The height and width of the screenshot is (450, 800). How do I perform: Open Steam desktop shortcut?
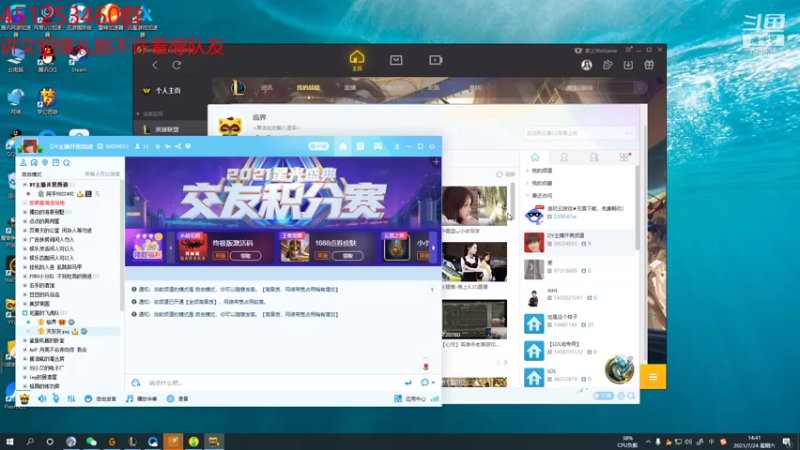coord(79,60)
